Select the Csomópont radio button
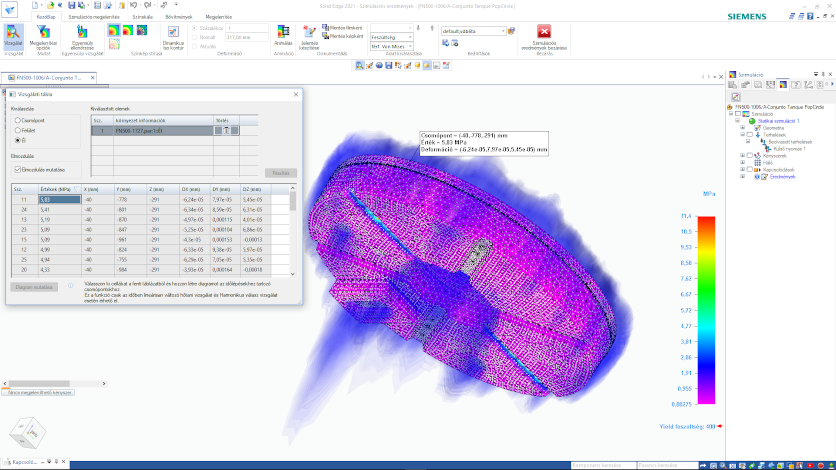 pyautogui.click(x=18, y=120)
